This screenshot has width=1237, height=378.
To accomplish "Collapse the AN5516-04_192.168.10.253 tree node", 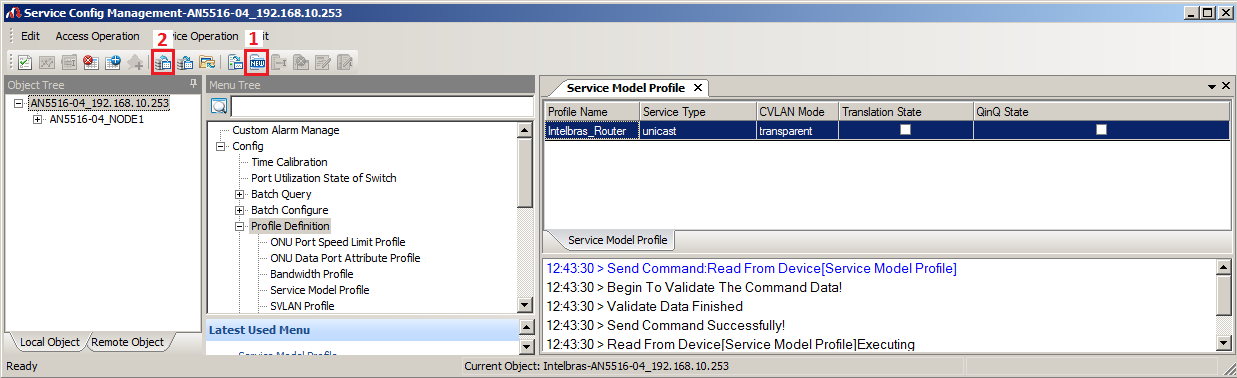I will (19, 103).
